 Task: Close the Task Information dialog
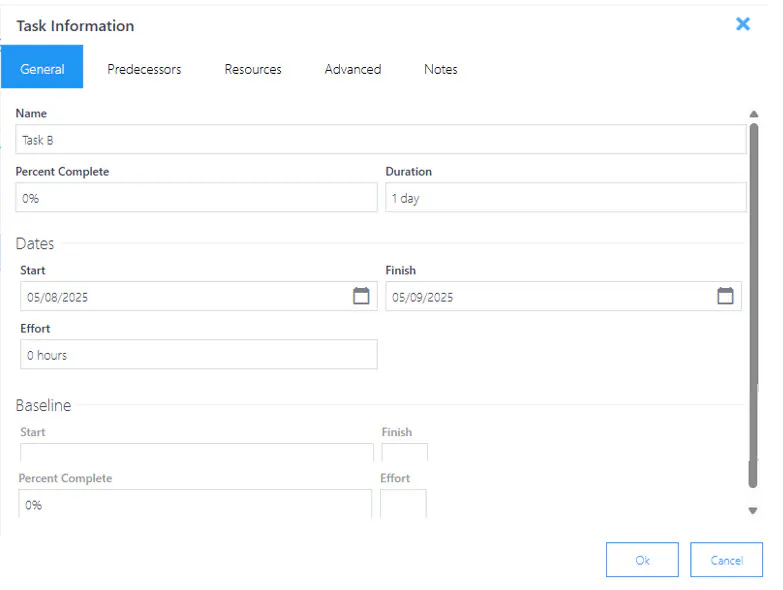pos(743,24)
